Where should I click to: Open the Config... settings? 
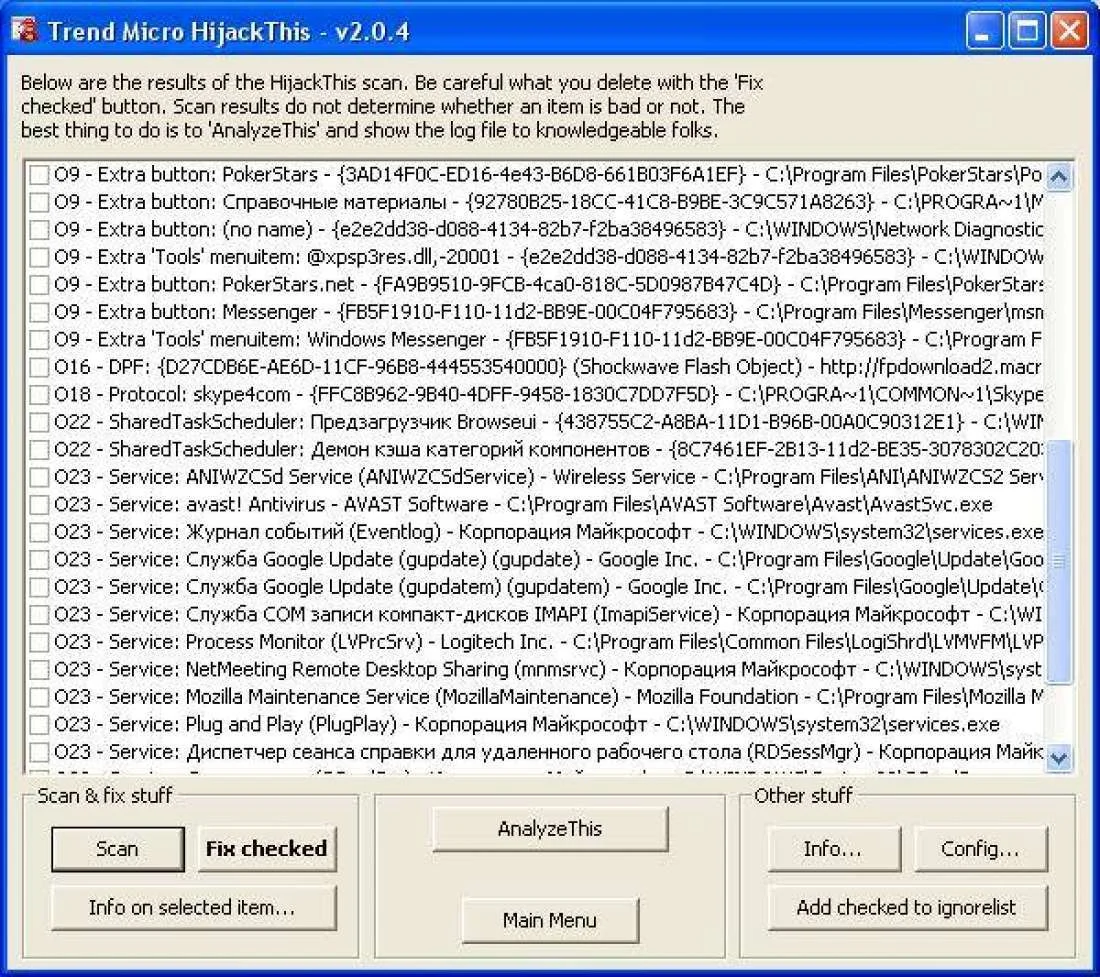tap(980, 849)
